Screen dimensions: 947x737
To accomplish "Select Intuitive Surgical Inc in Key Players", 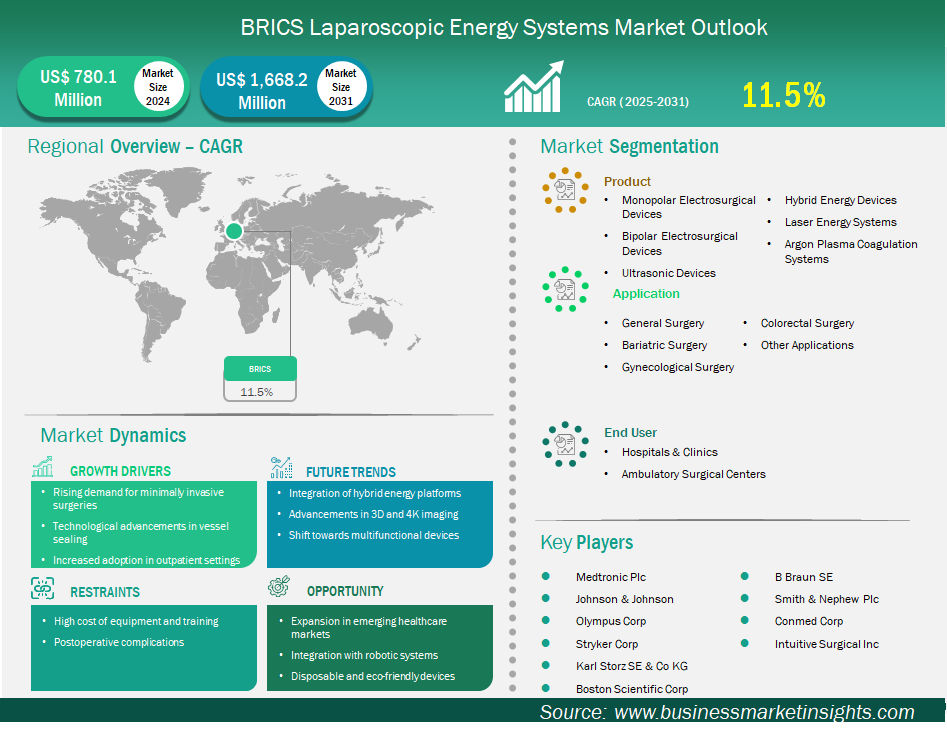I will [x=826, y=644].
